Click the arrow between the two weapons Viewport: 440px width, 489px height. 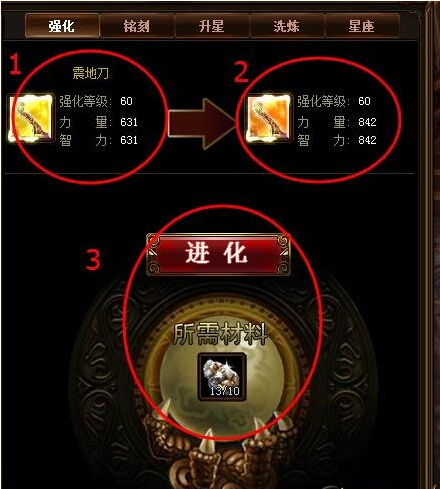pyautogui.click(x=202, y=124)
